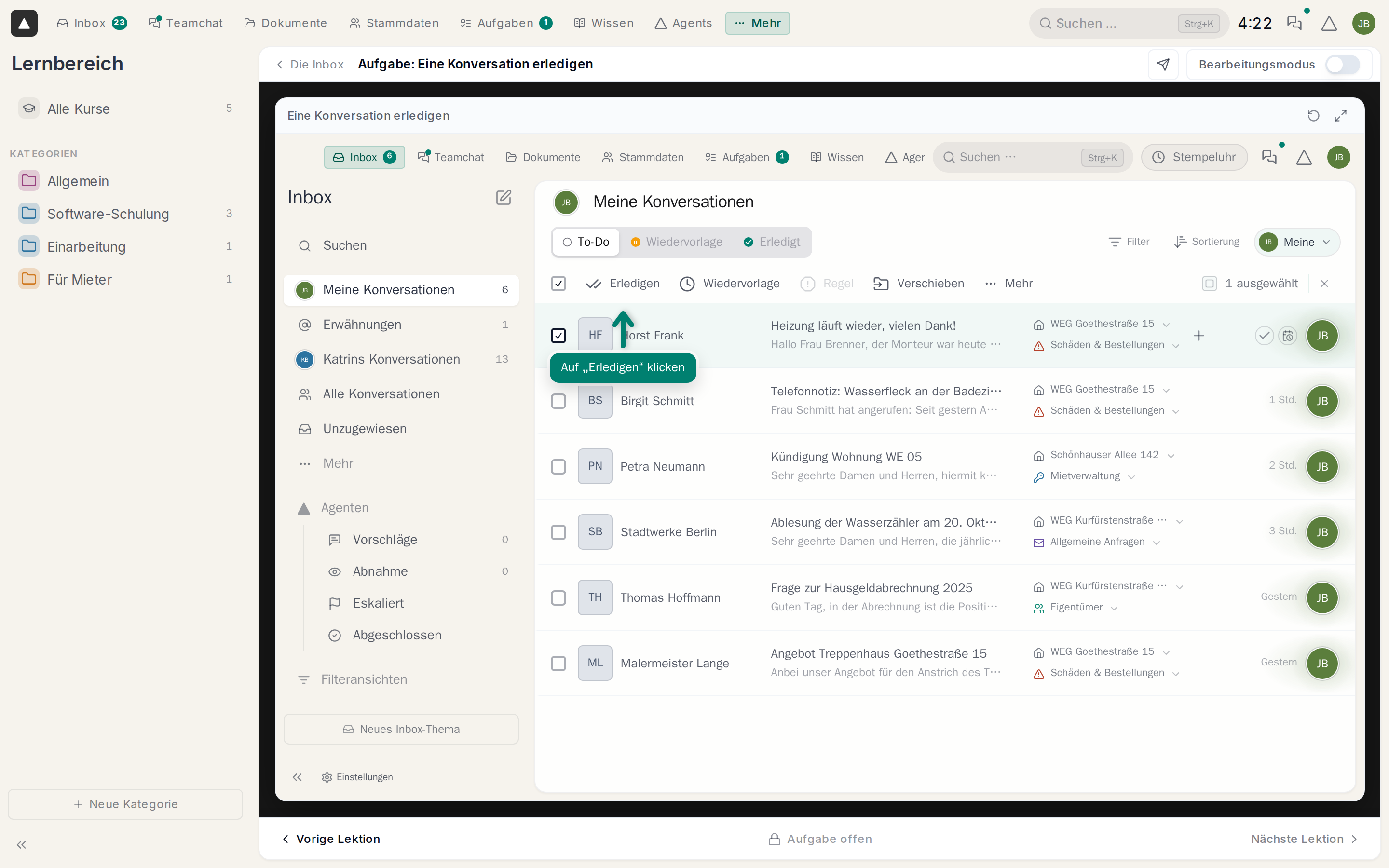Image resolution: width=1389 pixels, height=868 pixels.
Task: Click the JB avatar in top bar
Action: pos(1364,24)
